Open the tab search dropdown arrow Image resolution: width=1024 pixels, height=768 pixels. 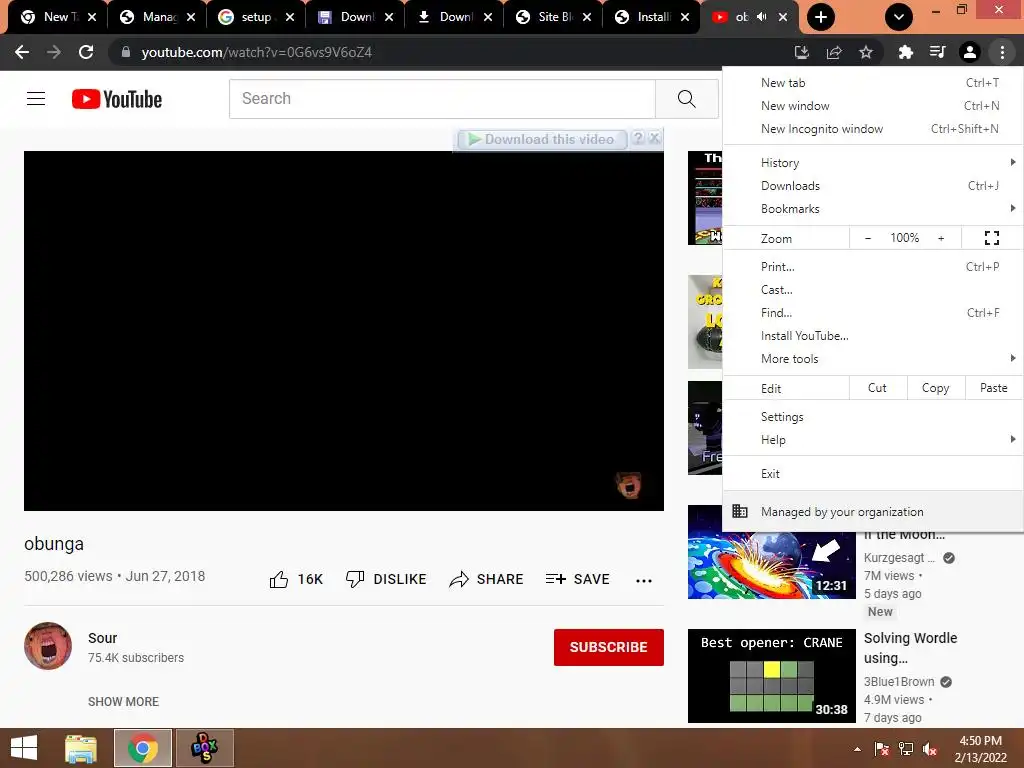pyautogui.click(x=899, y=17)
